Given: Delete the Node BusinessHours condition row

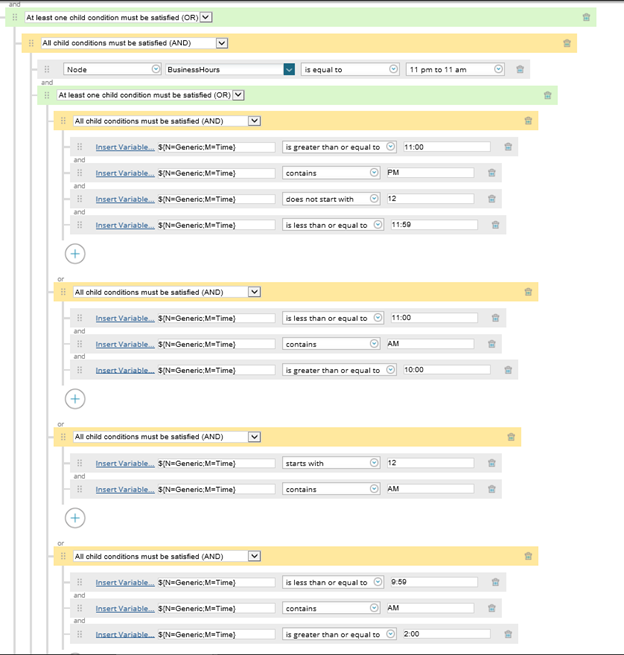Looking at the screenshot, I should click(x=520, y=69).
